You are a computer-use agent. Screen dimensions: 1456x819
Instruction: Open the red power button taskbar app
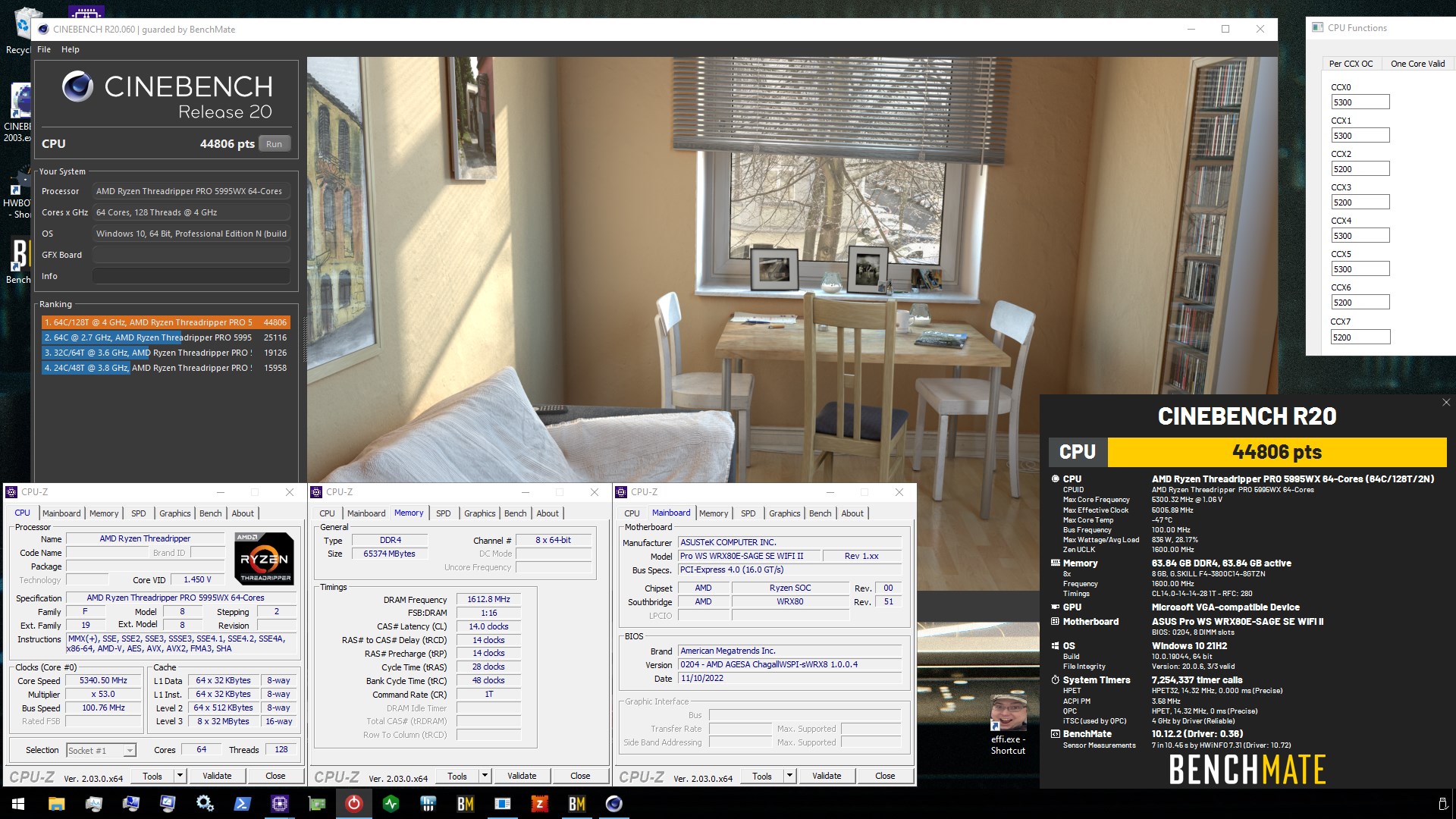tap(354, 803)
